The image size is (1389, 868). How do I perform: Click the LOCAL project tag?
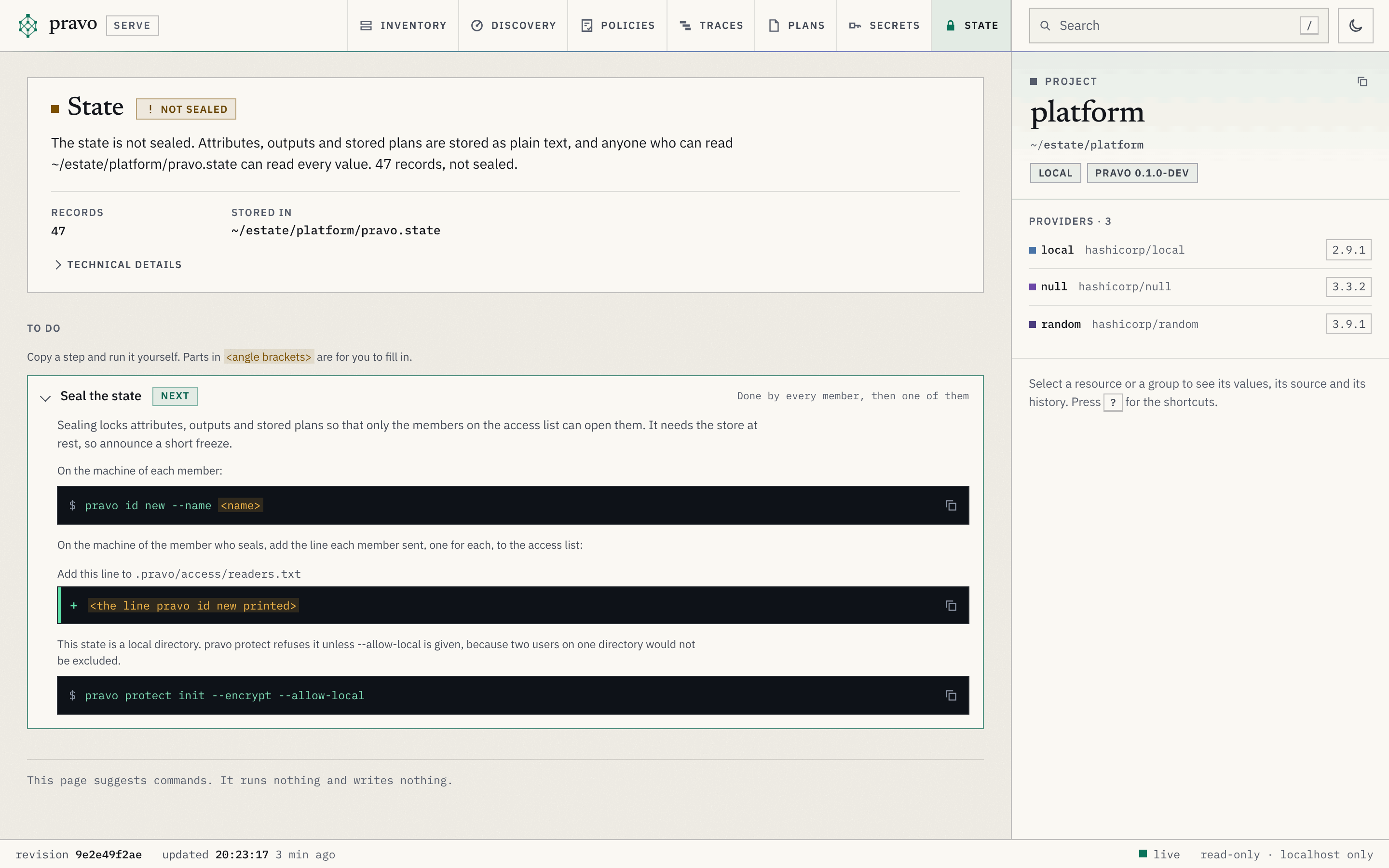(x=1055, y=174)
